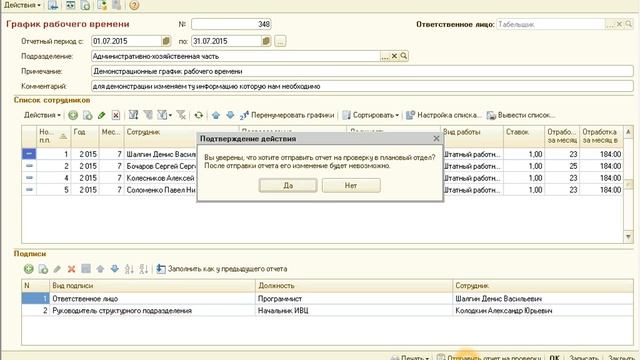Screen dimensions: 640x360
Task: Sort signatures descending icon
Action: (144, 269)
